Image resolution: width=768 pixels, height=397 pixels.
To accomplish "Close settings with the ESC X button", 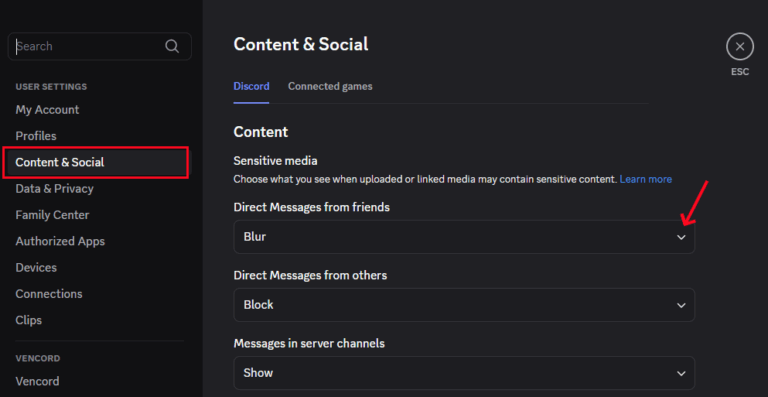I will click(740, 47).
